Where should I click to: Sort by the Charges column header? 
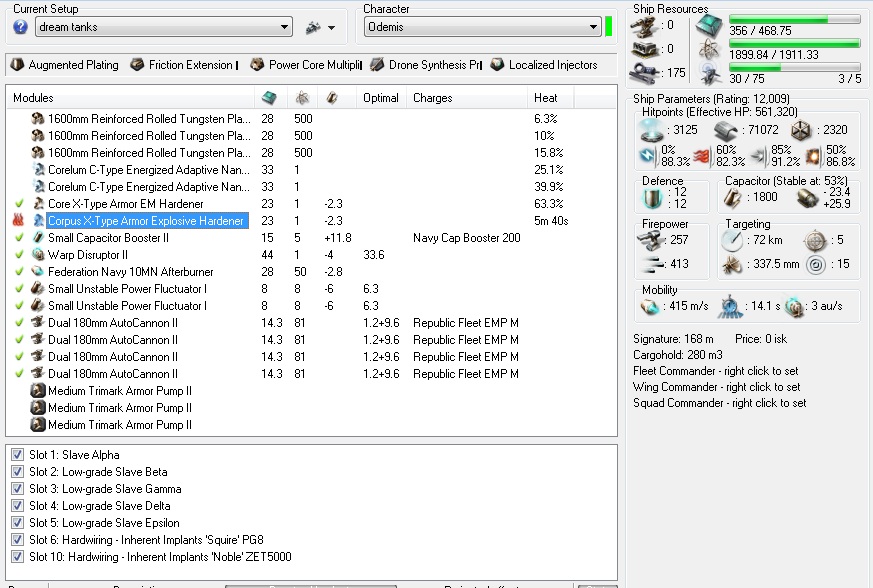tap(467, 98)
